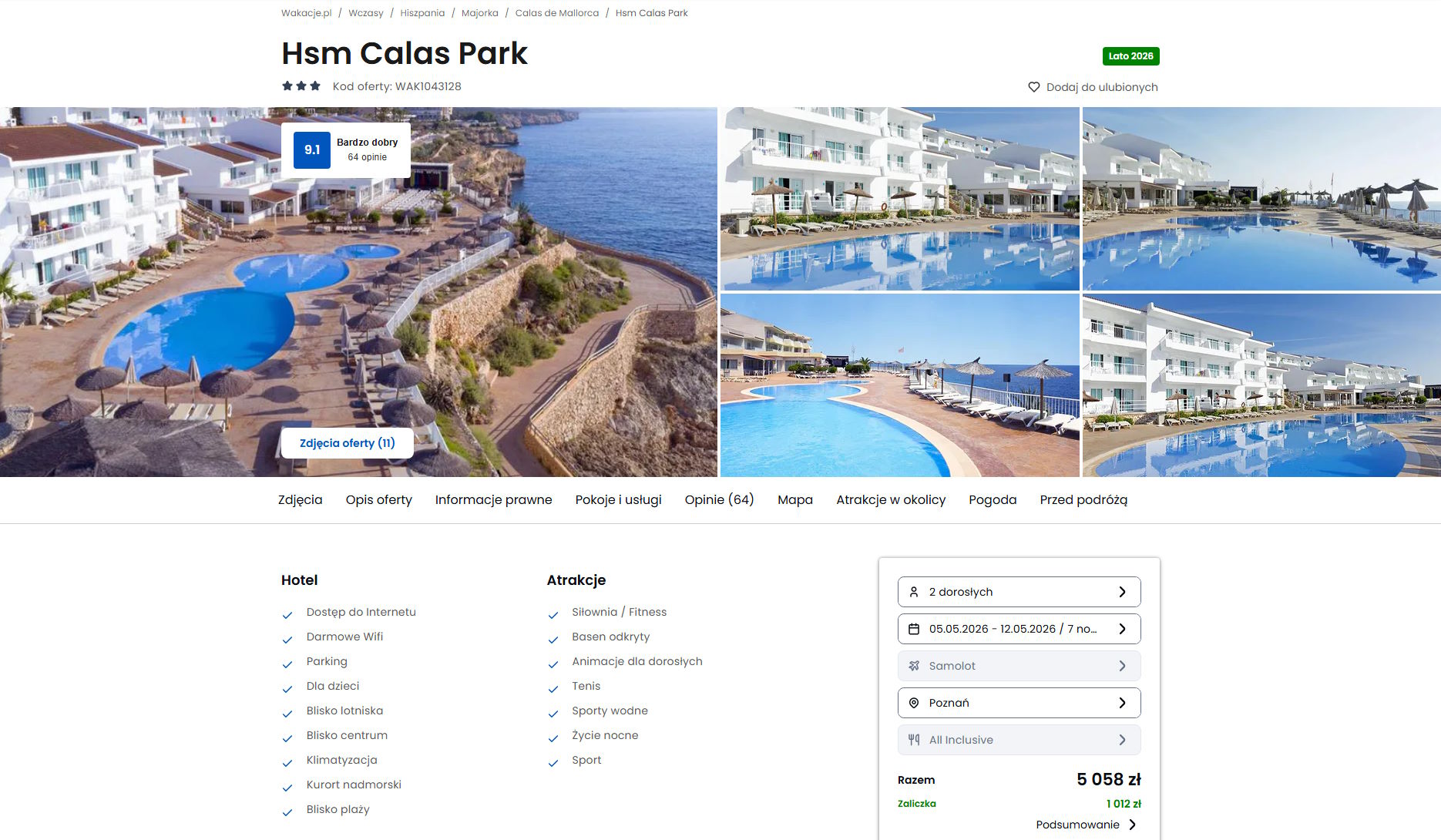The width and height of the screenshot is (1441, 840).
Task: Open the departure city Poznań dropdown
Action: [1019, 703]
